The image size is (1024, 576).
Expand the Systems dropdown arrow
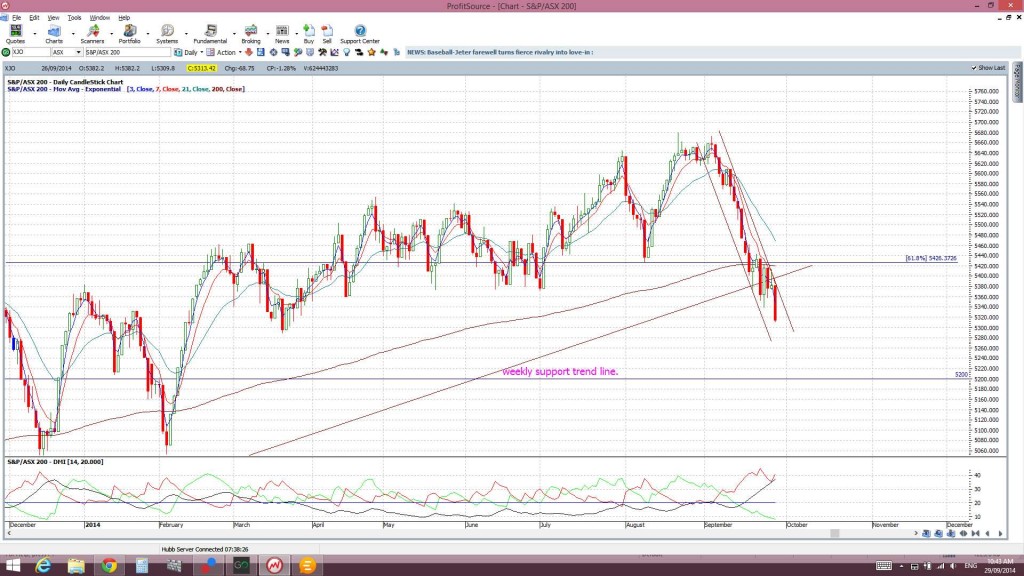(186, 34)
